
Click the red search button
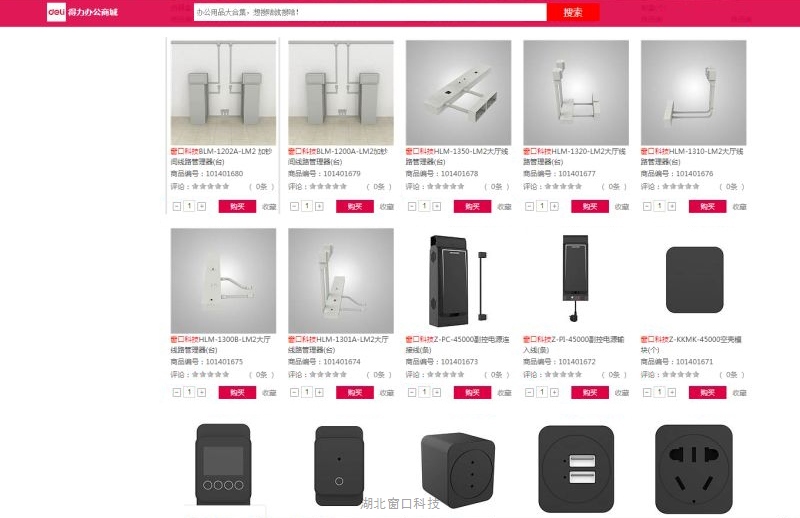pos(572,12)
